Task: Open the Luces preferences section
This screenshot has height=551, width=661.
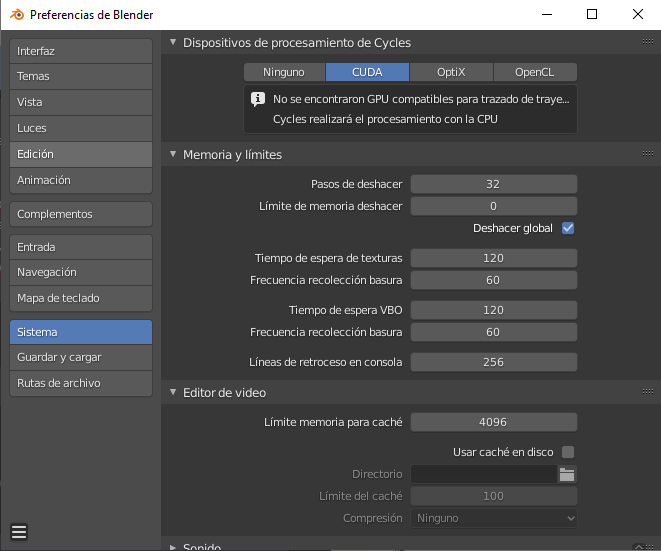Action: tap(81, 129)
